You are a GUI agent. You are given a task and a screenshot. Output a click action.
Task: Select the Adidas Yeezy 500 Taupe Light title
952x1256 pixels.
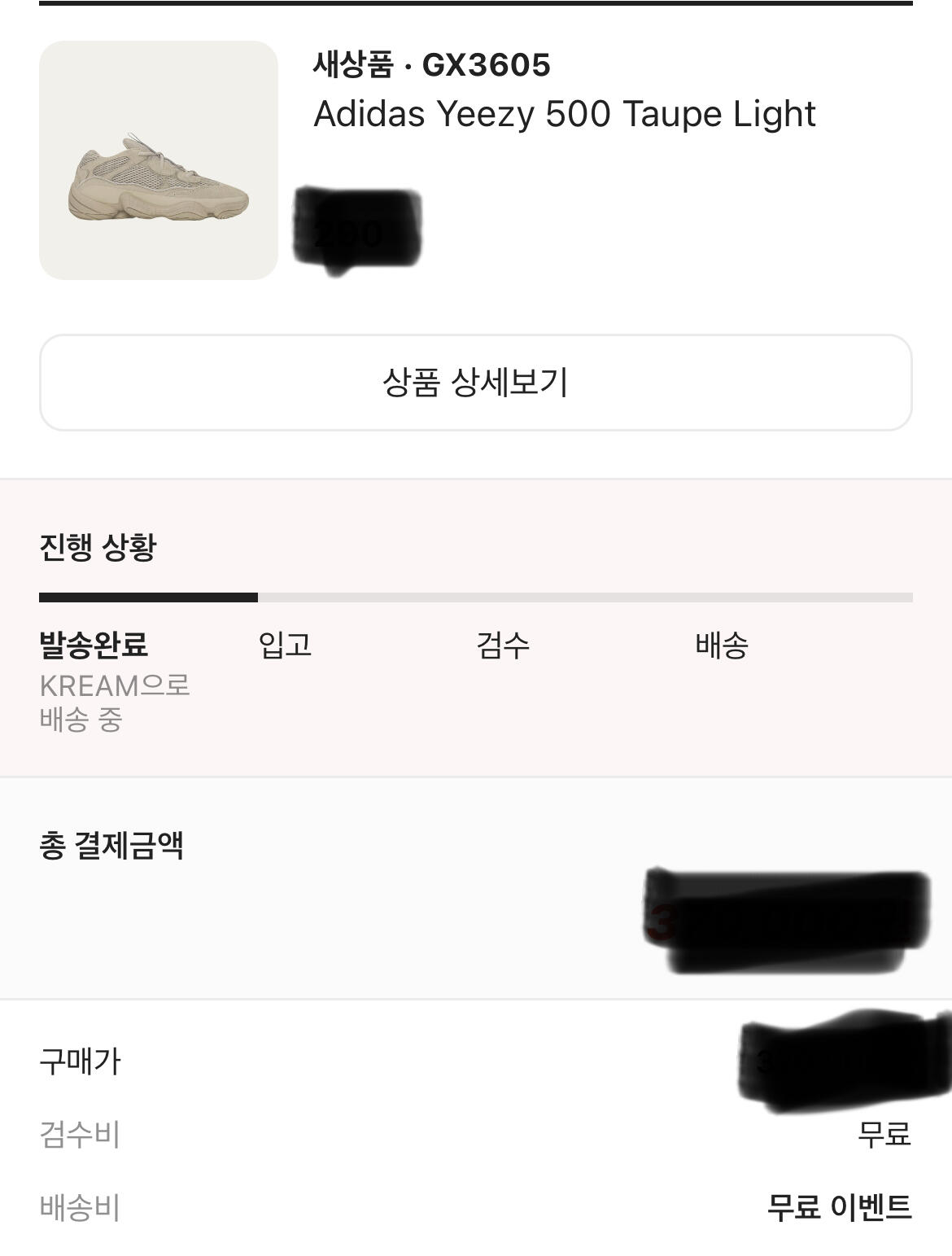pyautogui.click(x=565, y=114)
